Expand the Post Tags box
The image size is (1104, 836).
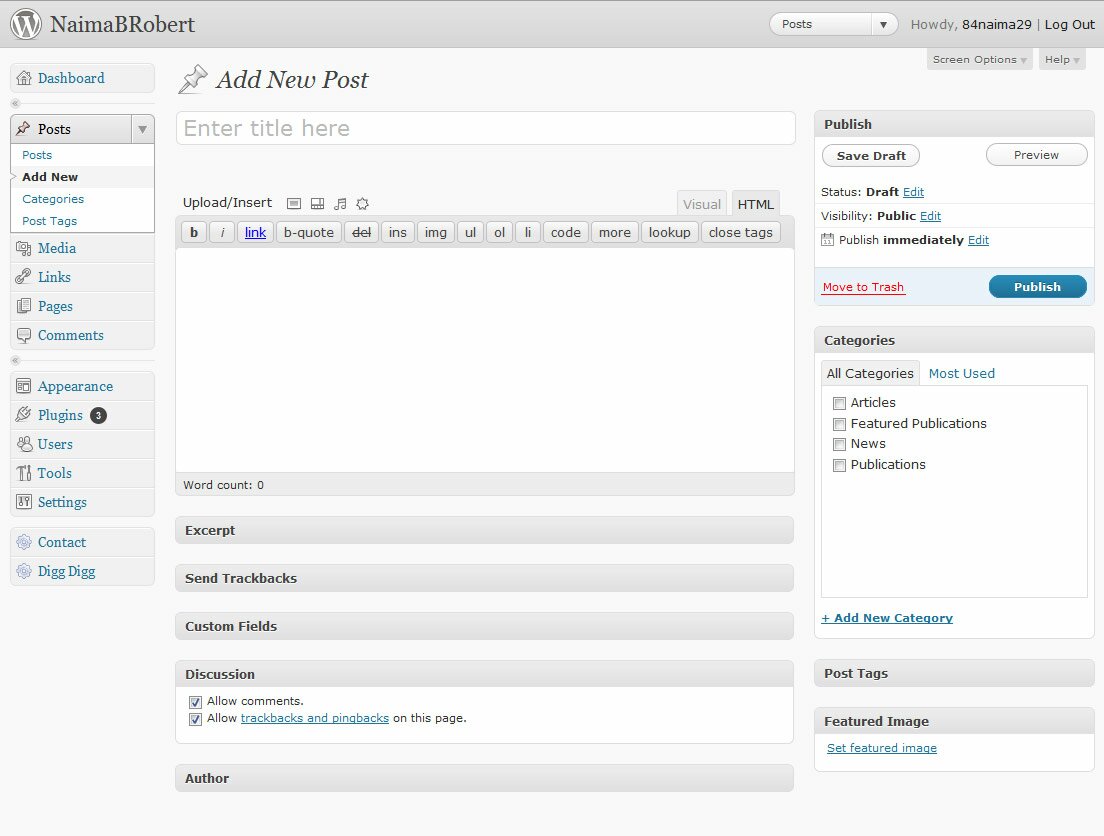pyautogui.click(x=954, y=673)
